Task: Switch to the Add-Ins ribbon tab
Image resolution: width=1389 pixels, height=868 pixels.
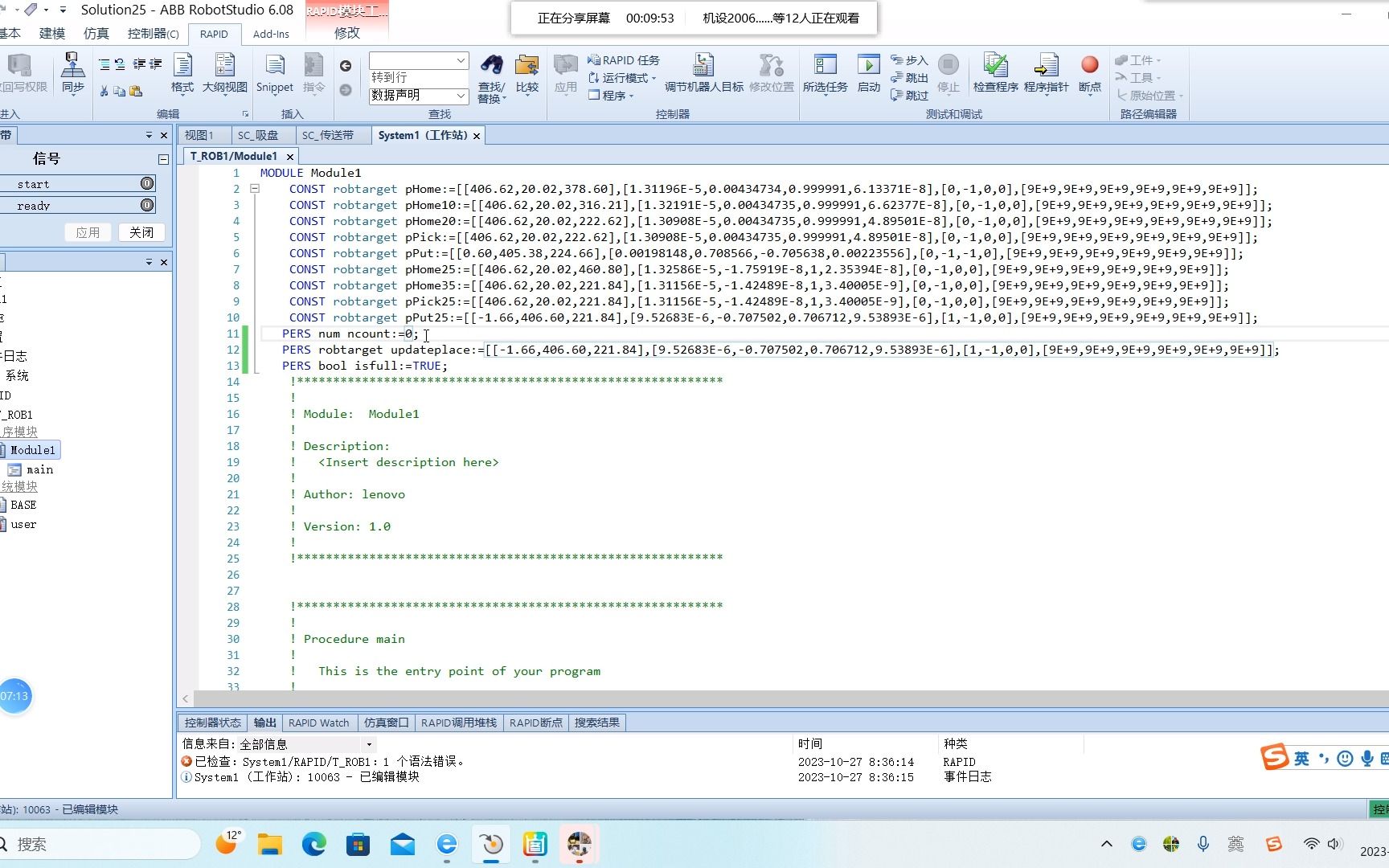Action: pyautogui.click(x=271, y=34)
